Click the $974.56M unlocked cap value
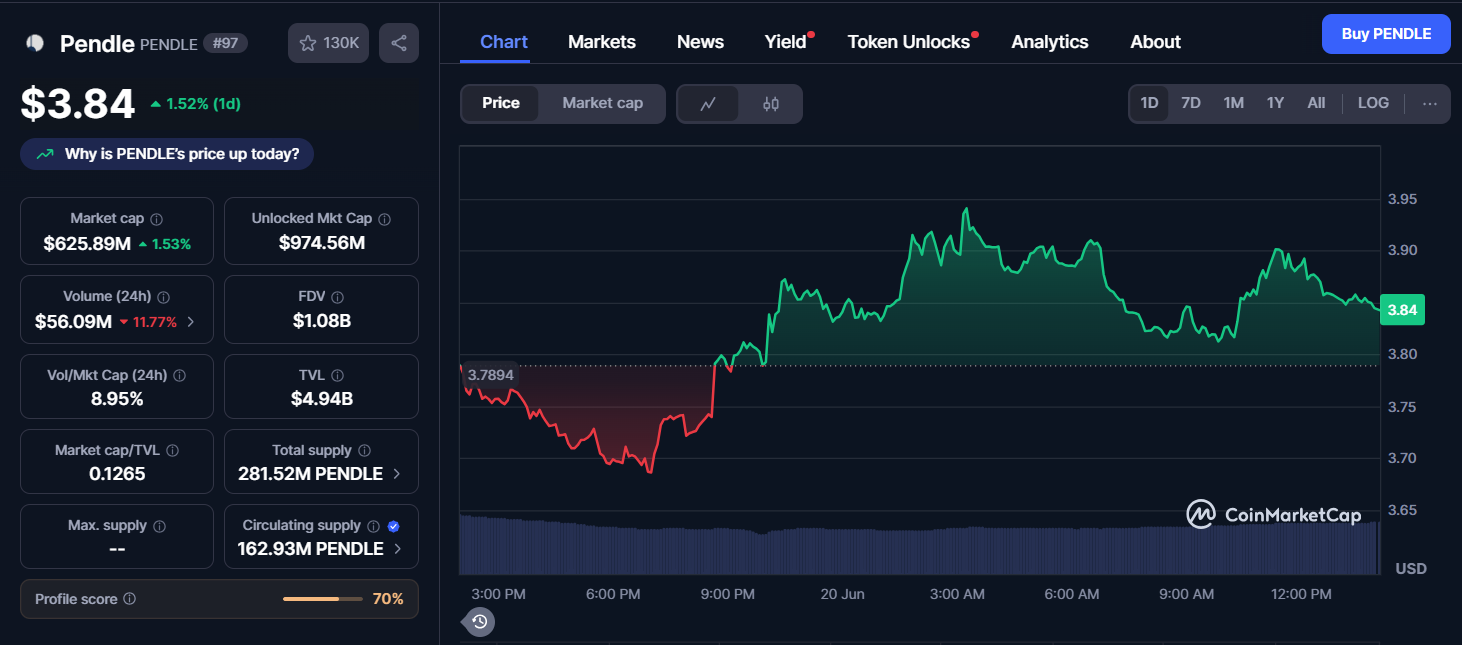The width and height of the screenshot is (1462, 645). coord(322,243)
